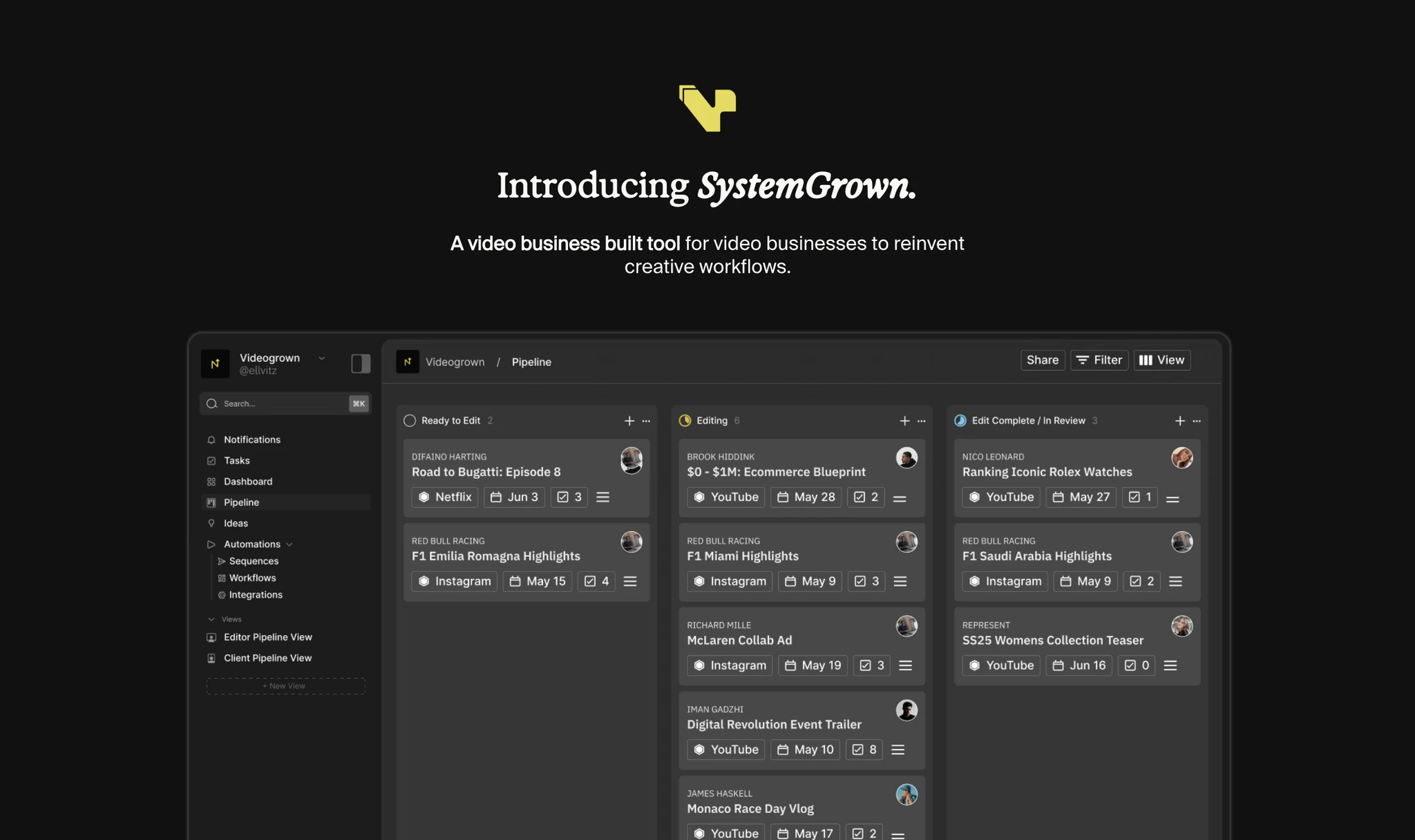Viewport: 1415px width, 840px height.
Task: Click the Ready to Edit status circle
Action: pos(410,421)
